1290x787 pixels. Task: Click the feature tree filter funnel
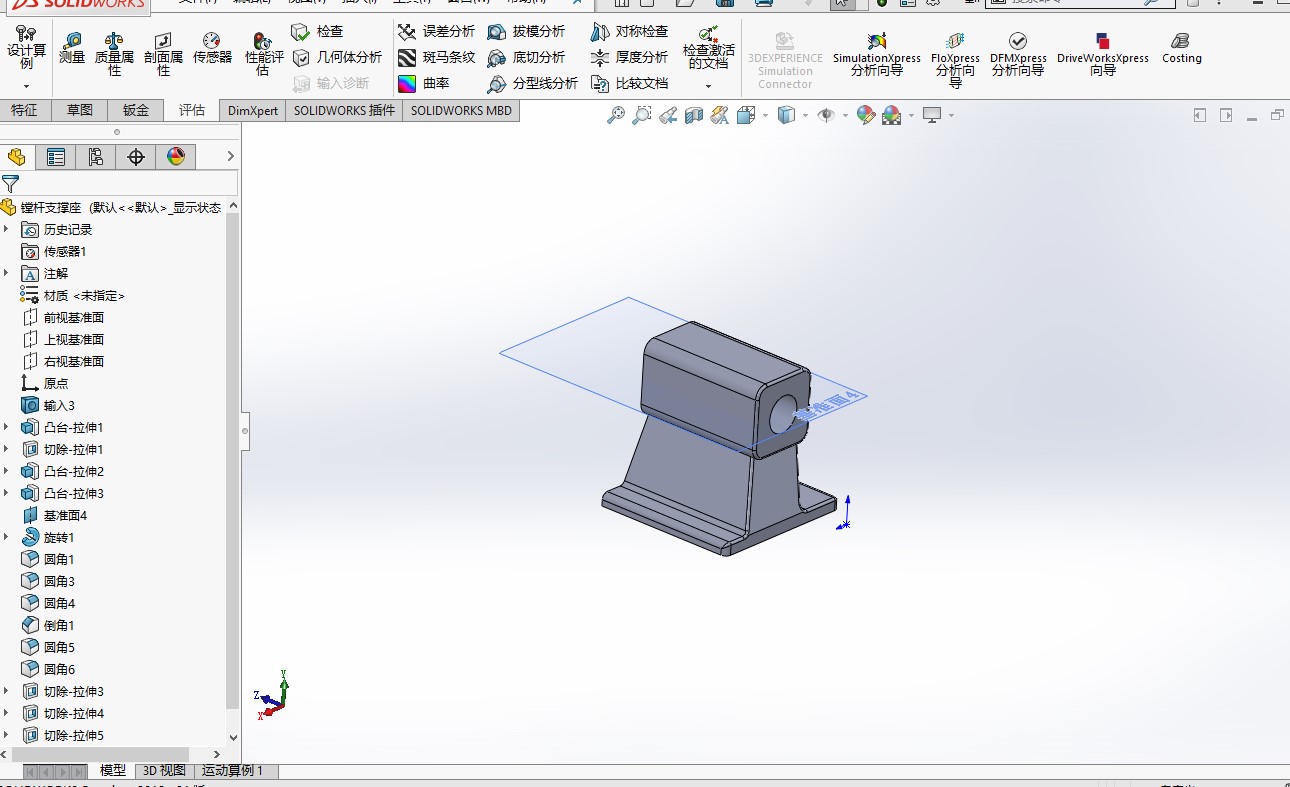tap(10, 183)
